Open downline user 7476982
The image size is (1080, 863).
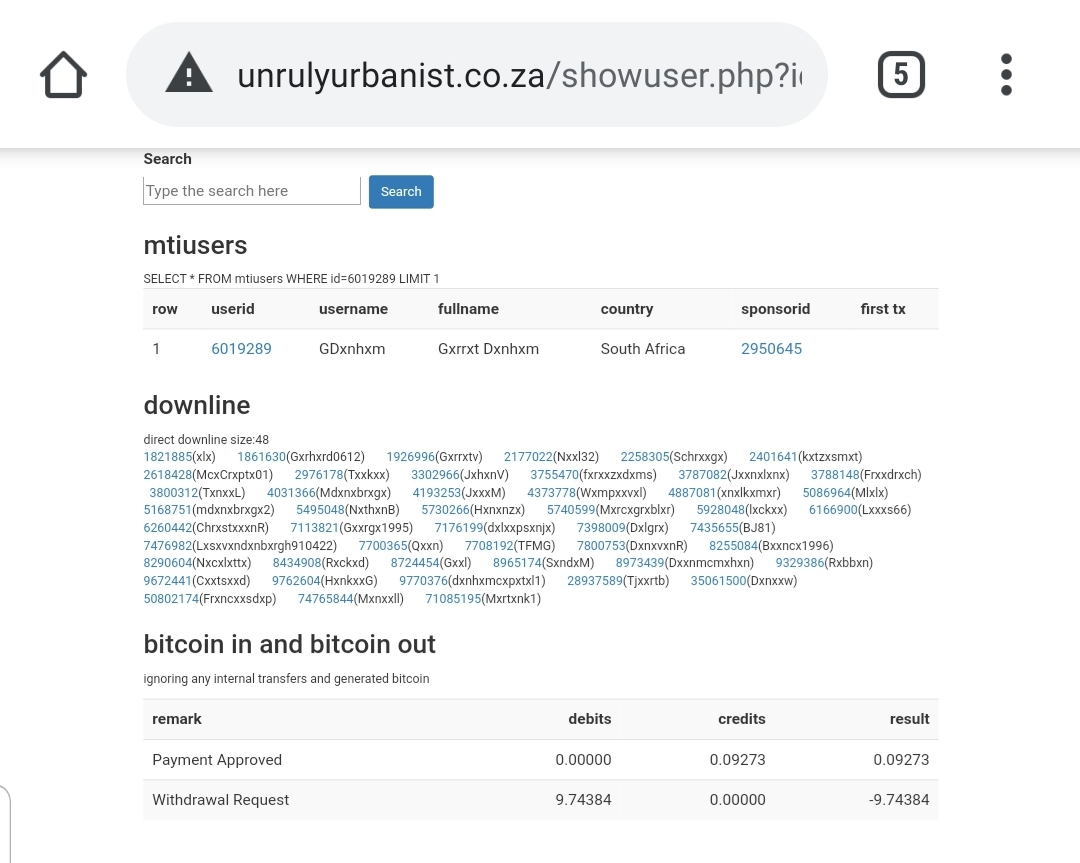168,546
